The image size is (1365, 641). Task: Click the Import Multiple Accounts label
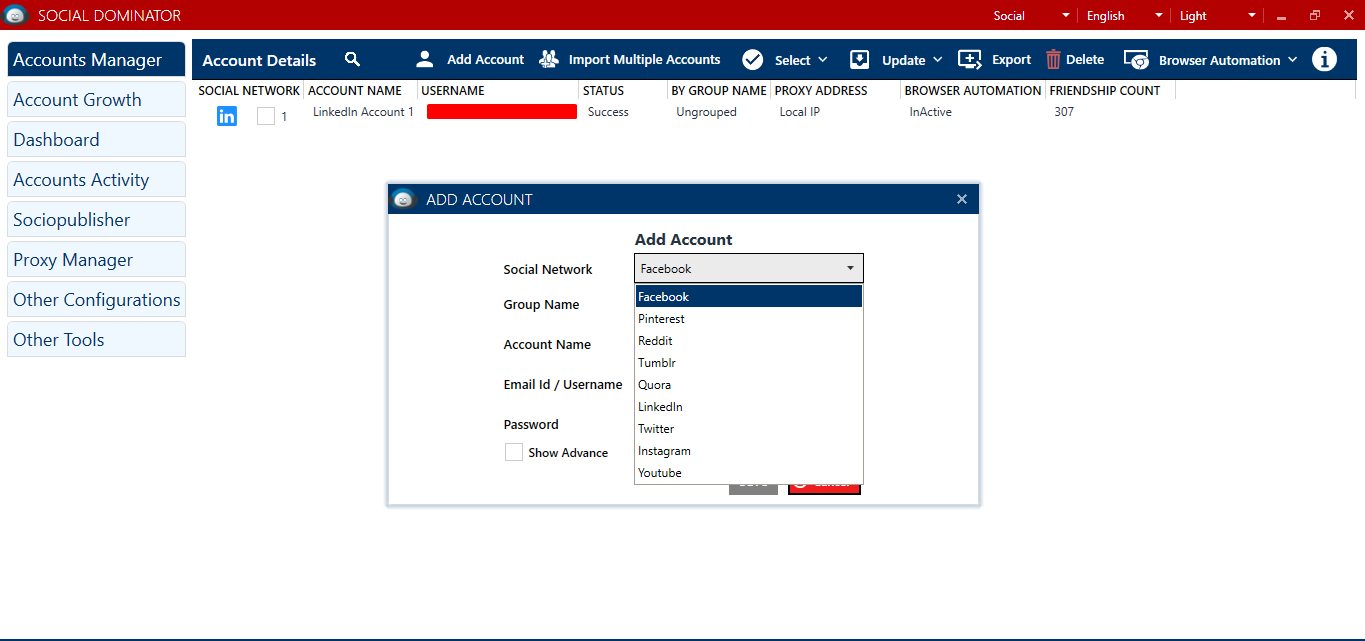(644, 60)
